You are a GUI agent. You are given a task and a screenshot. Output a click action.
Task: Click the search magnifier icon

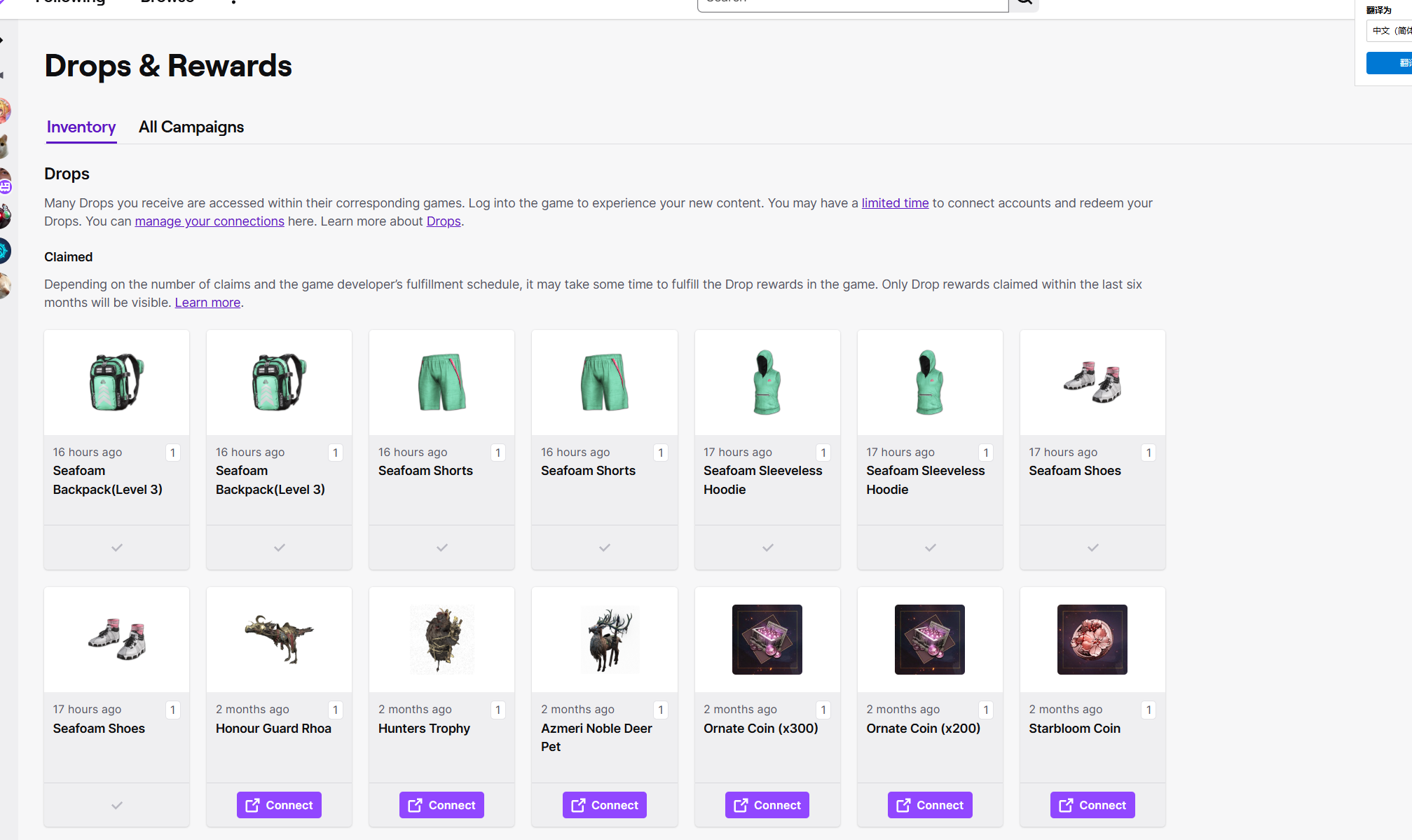point(1024,2)
